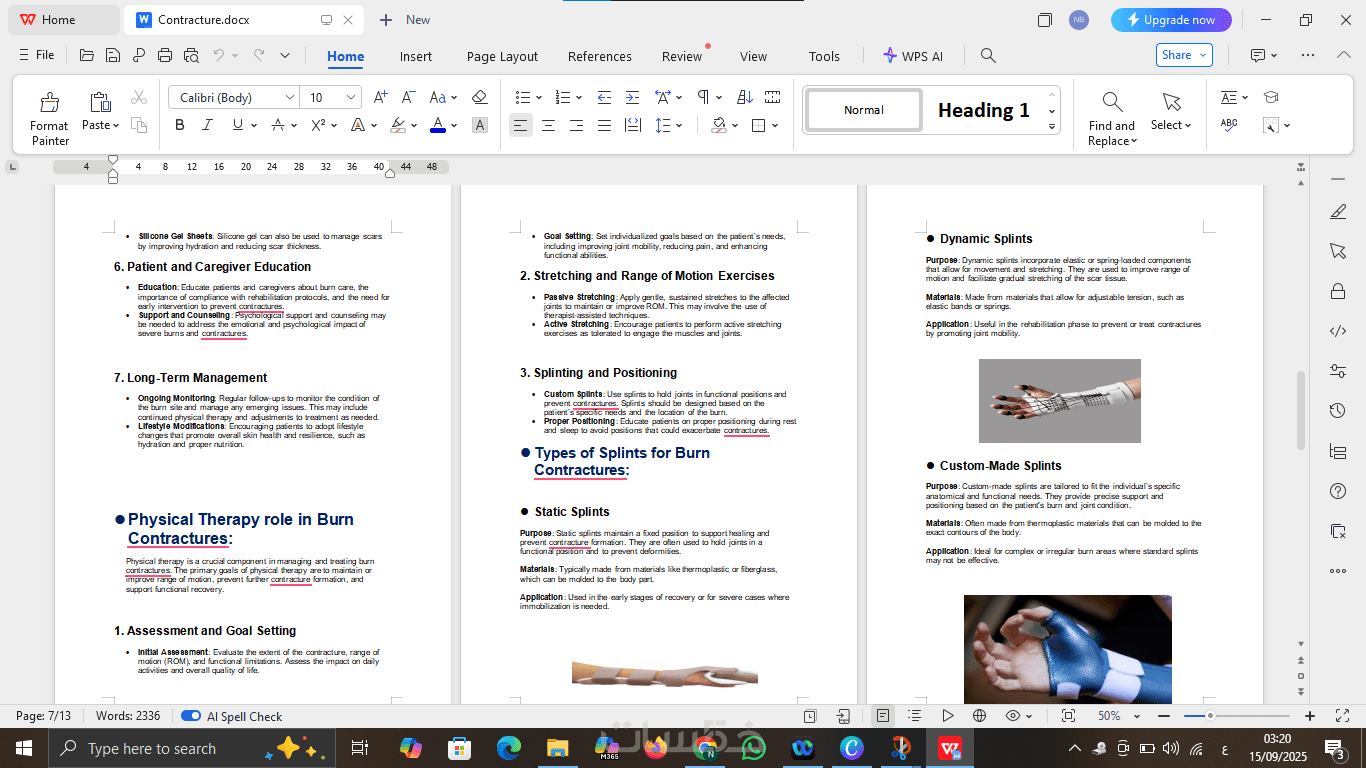Toggle paragraph marks display
This screenshot has width=1366, height=768.
(703, 97)
